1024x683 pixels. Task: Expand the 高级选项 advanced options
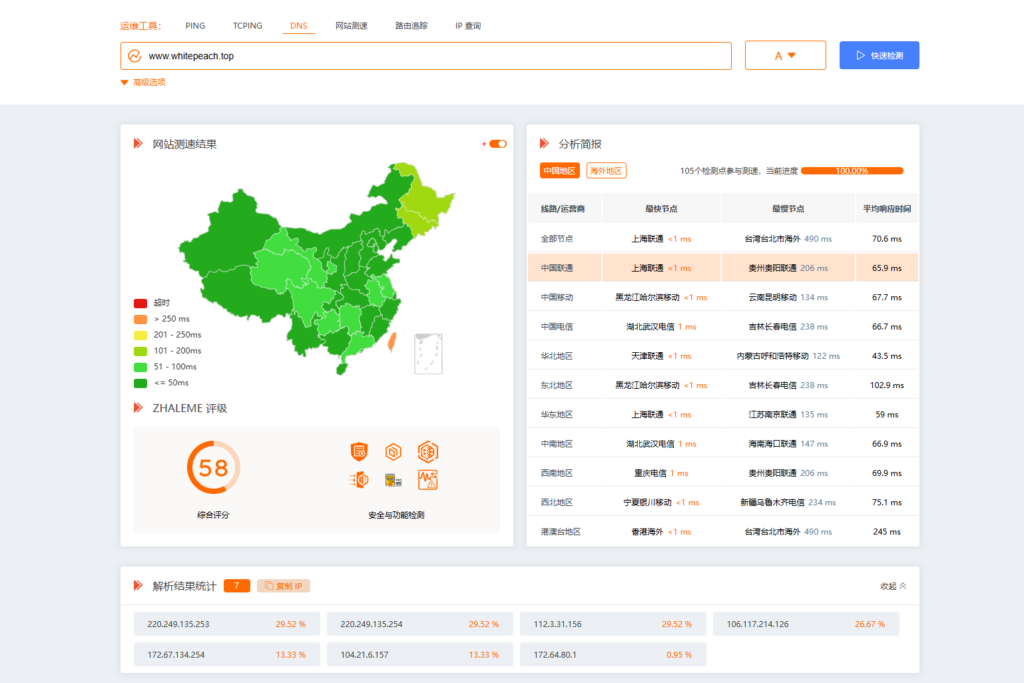[x=143, y=82]
